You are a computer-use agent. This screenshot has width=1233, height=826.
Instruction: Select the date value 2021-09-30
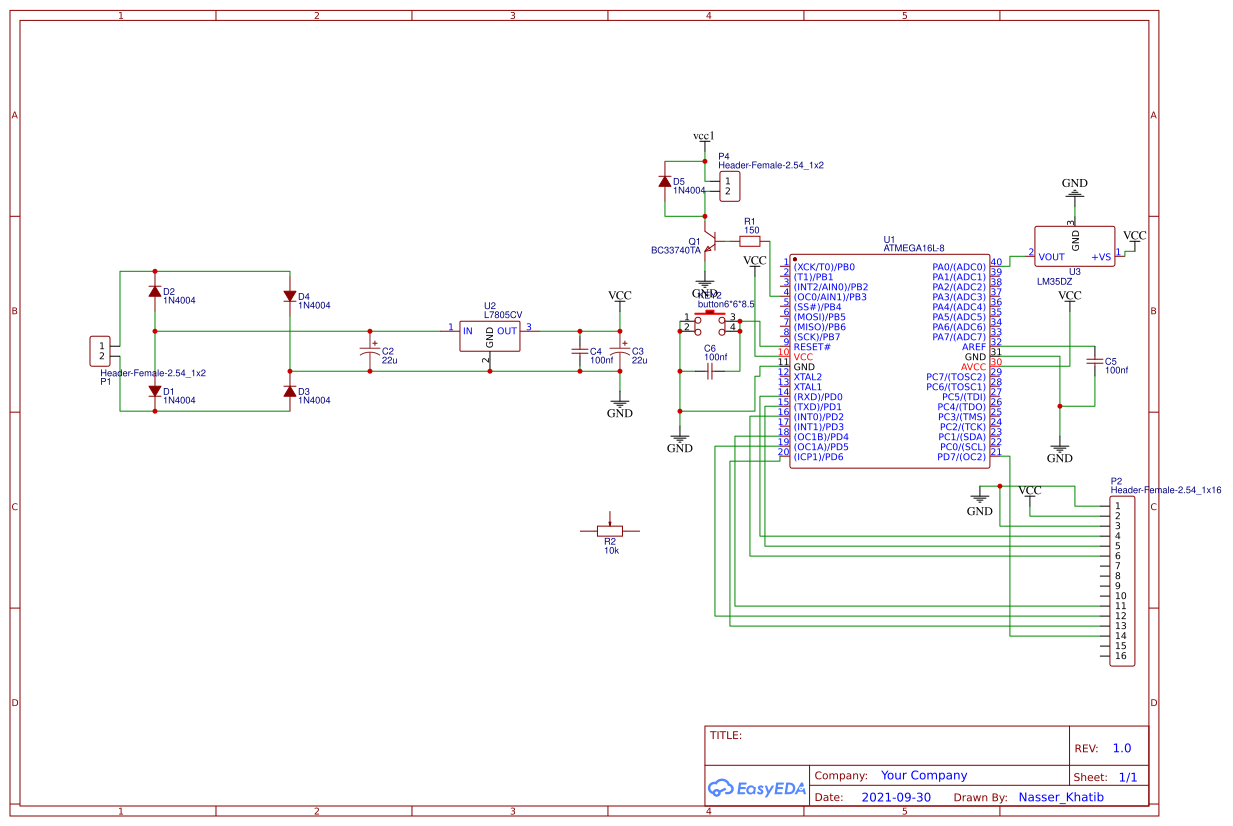point(896,797)
